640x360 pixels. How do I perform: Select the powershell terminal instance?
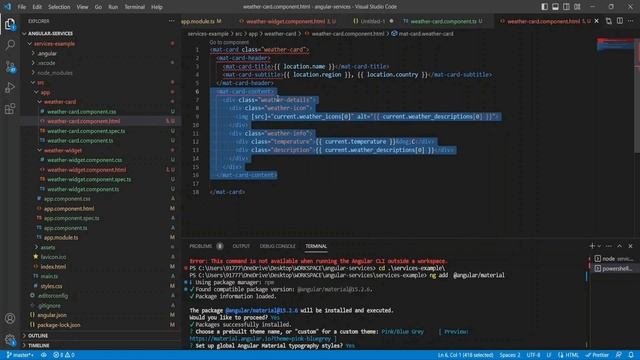click(614, 269)
